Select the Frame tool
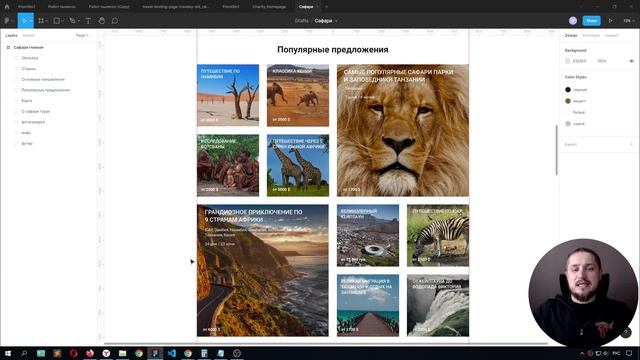640x360 pixels. point(41,21)
